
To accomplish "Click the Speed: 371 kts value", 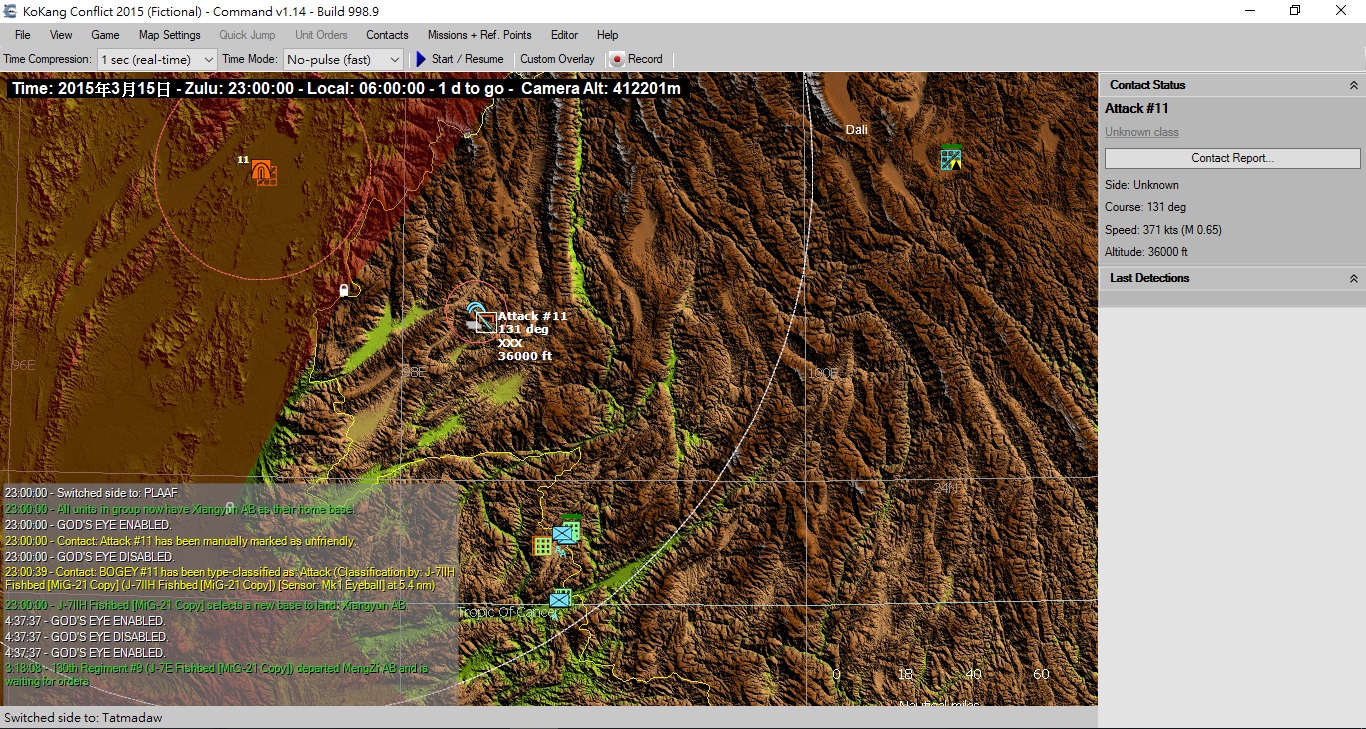I will pos(1163,230).
